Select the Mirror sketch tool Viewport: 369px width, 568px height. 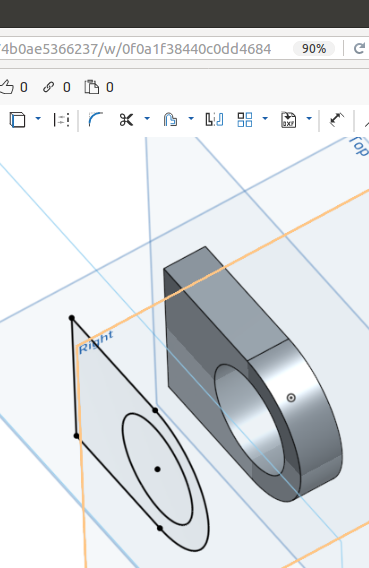pyautogui.click(x=214, y=120)
